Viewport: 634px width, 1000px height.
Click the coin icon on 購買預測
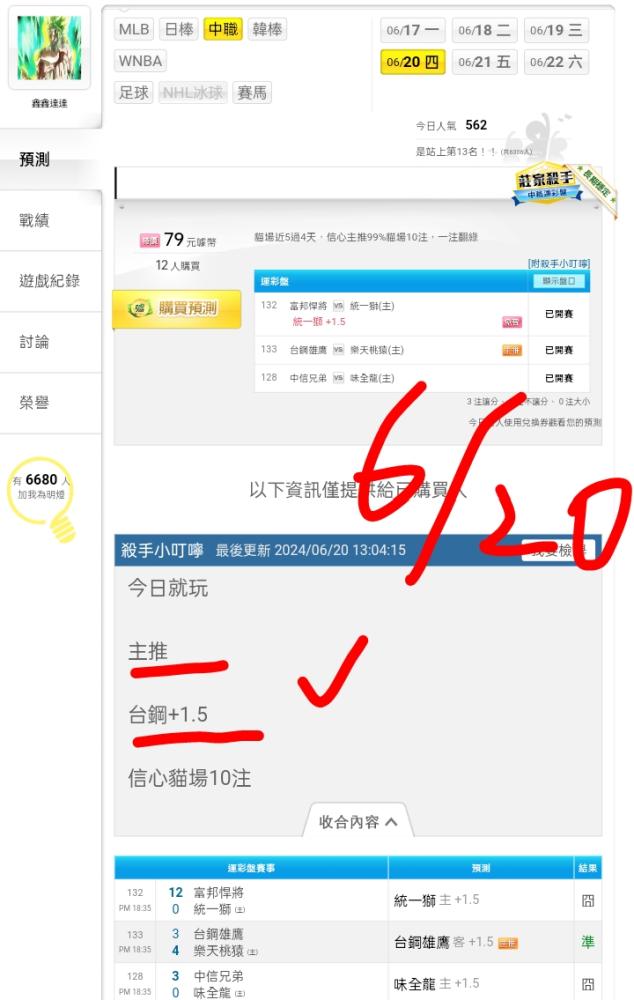pyautogui.click(x=140, y=309)
